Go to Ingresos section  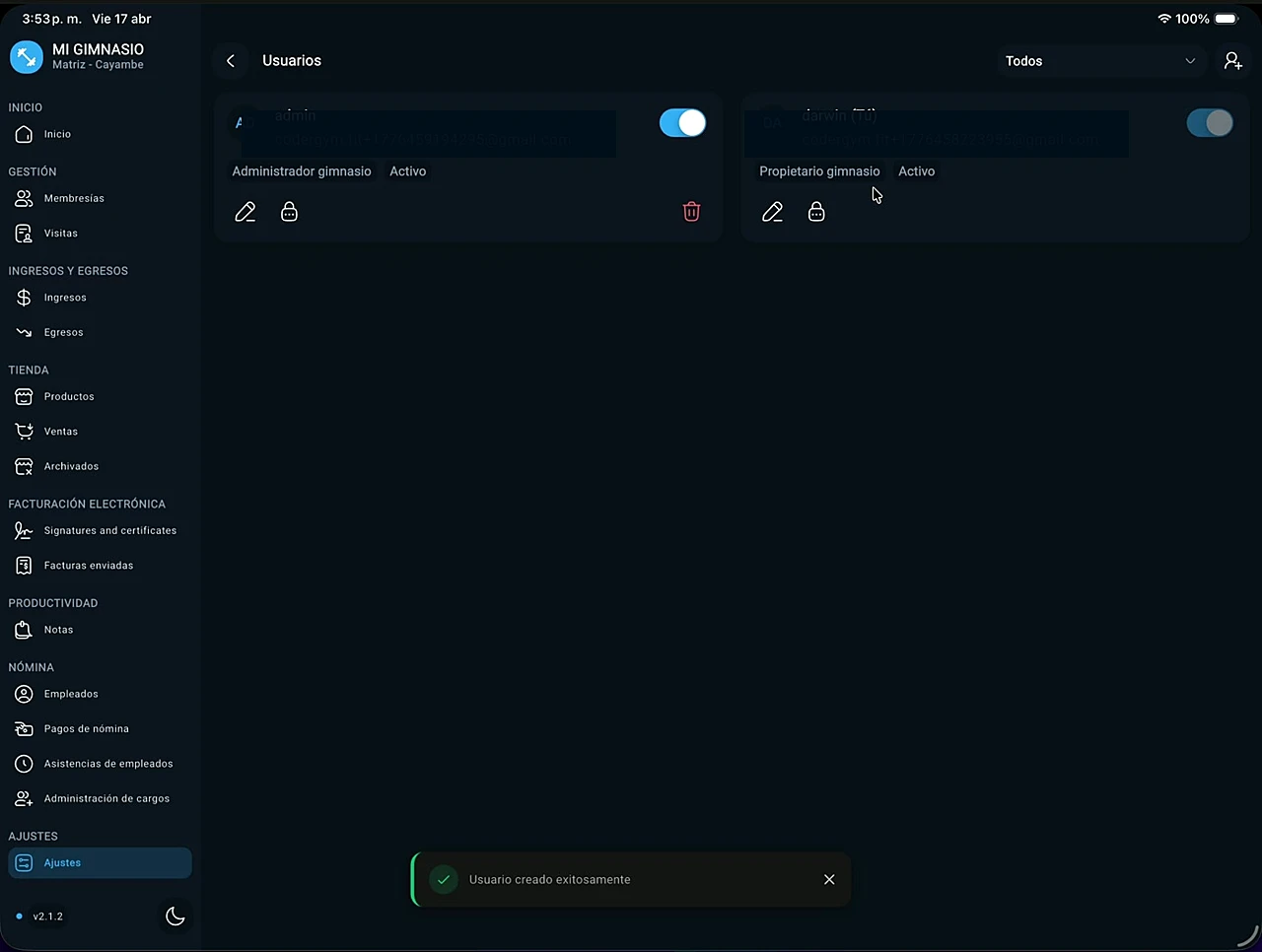pos(65,298)
